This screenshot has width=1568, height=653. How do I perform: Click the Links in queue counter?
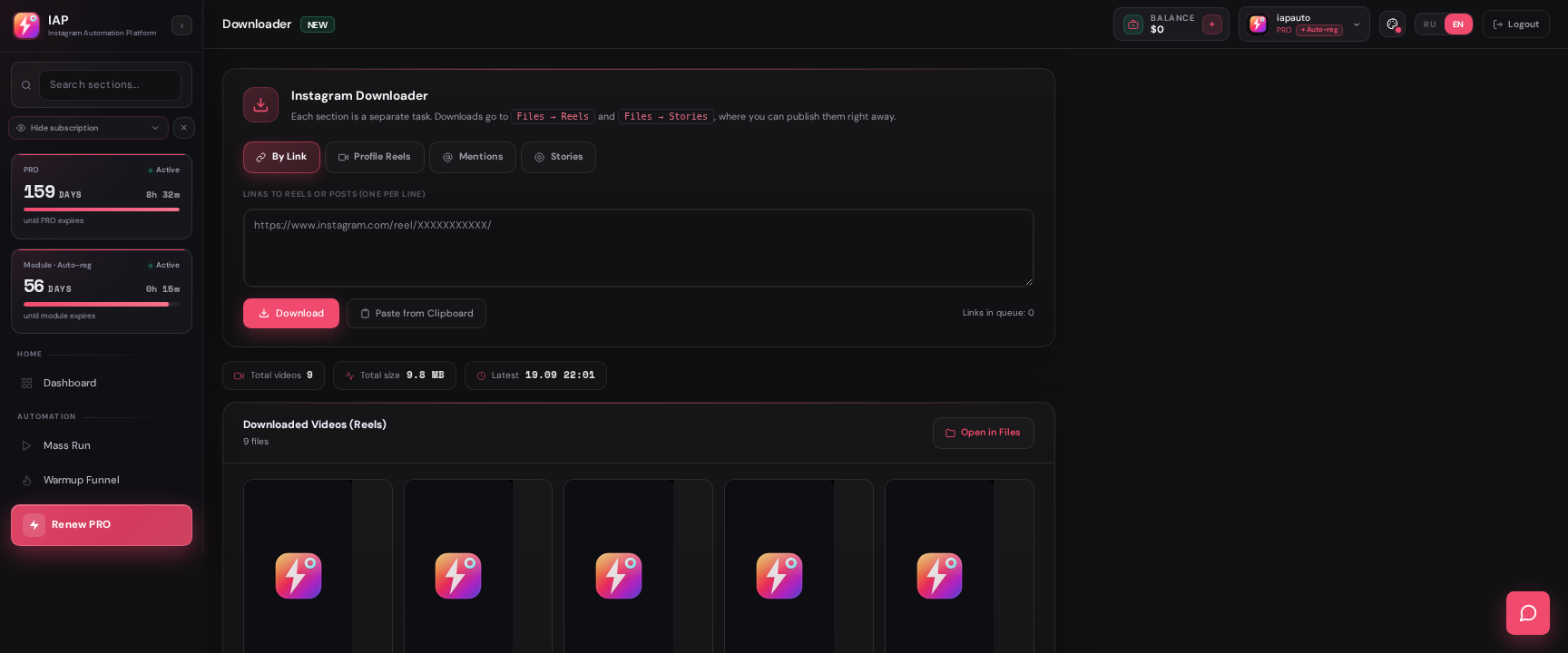coord(998,313)
